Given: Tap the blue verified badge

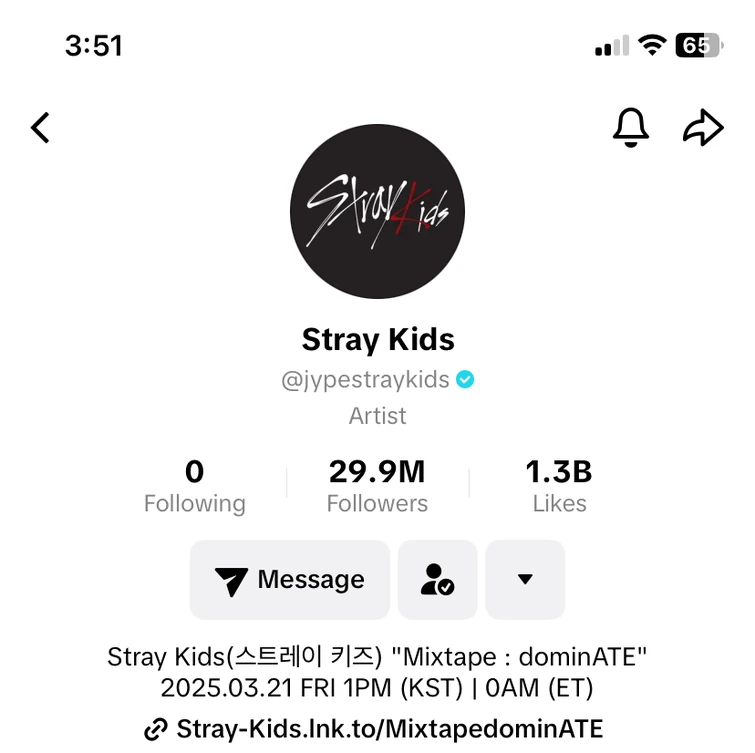Looking at the screenshot, I should click(465, 380).
